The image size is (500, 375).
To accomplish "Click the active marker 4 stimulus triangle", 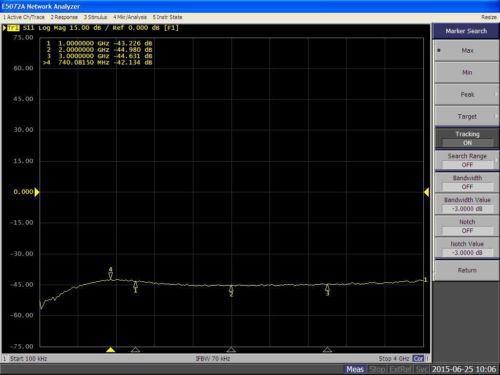I will 111,349.
